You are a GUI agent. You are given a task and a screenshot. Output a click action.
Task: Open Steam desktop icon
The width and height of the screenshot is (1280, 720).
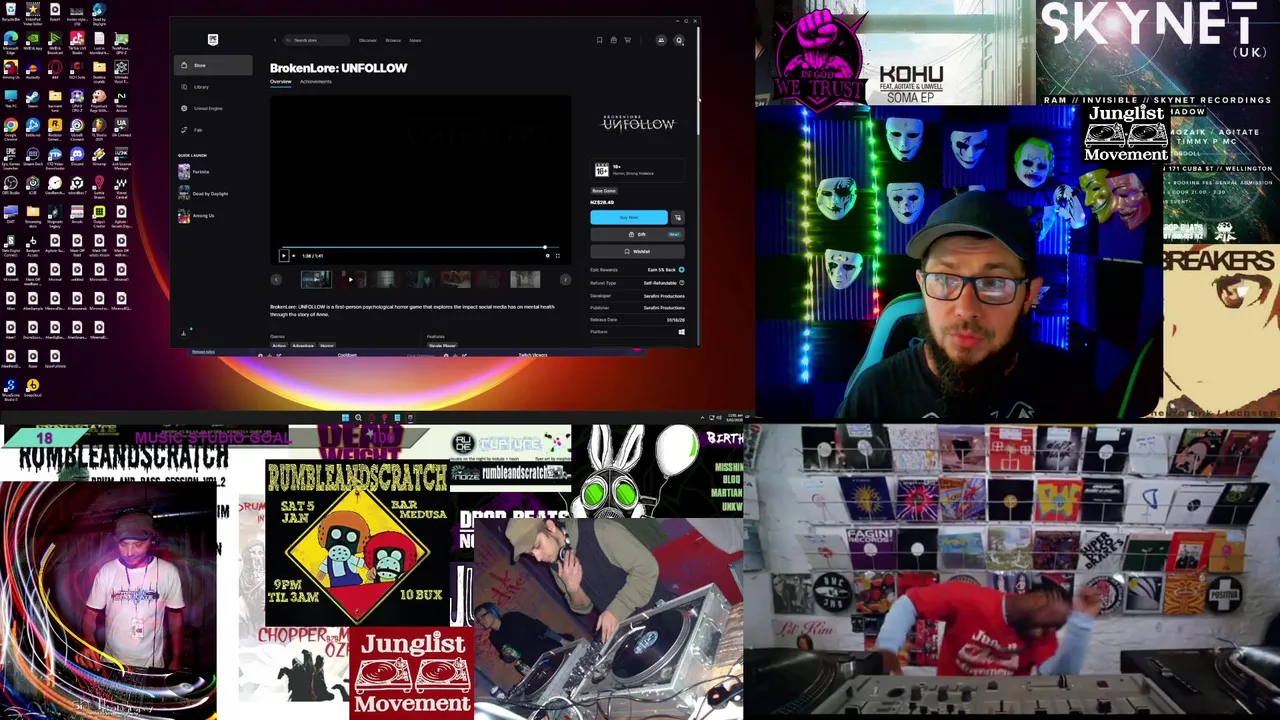click(32, 99)
